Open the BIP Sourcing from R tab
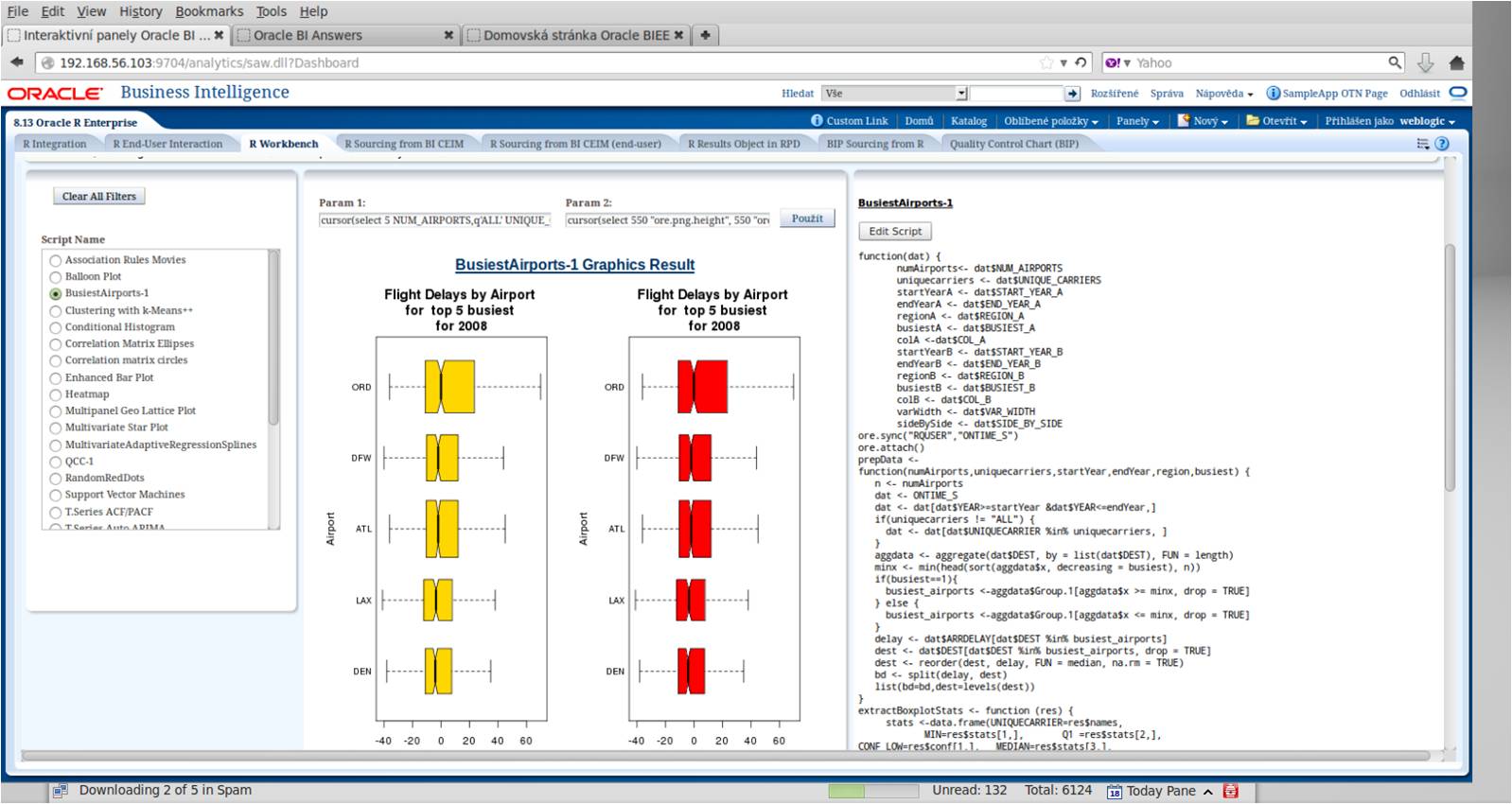1512x804 pixels. (x=875, y=144)
